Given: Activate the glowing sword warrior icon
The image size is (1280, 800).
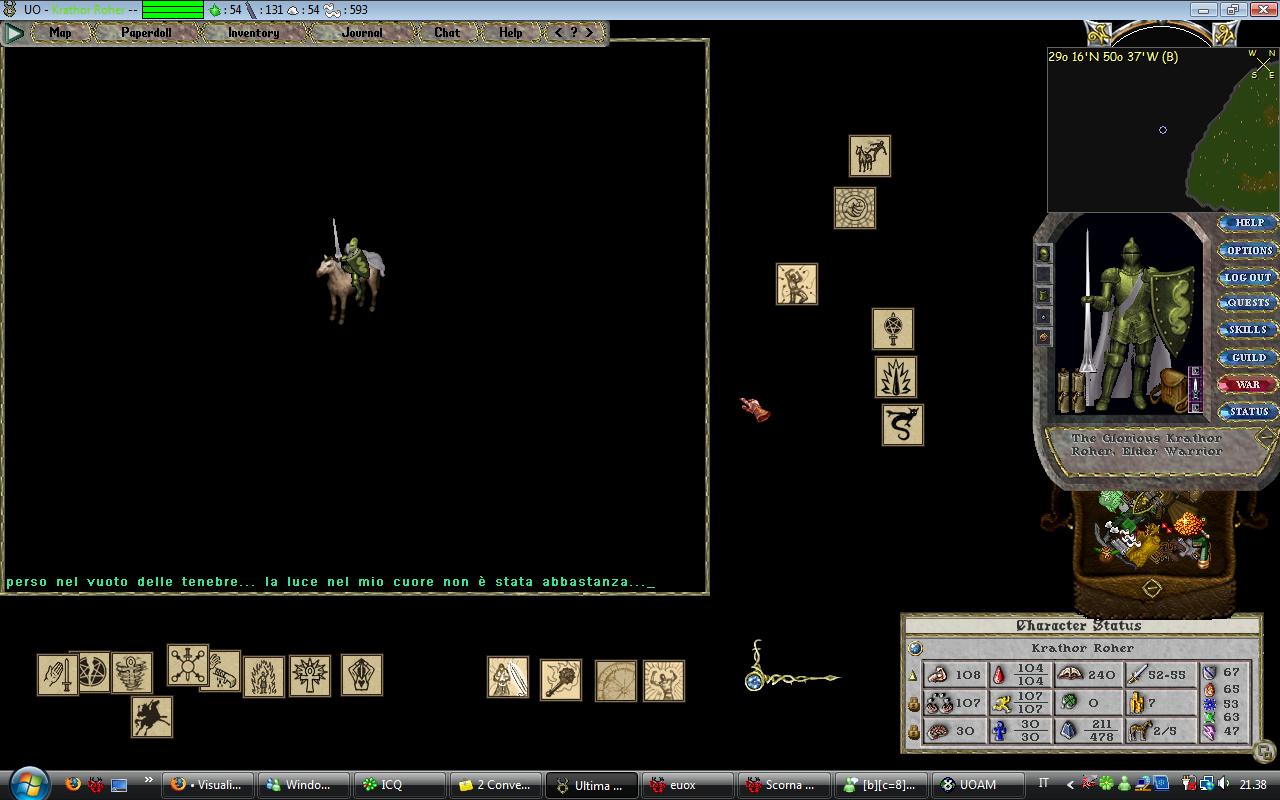Looking at the screenshot, I should (x=508, y=678).
